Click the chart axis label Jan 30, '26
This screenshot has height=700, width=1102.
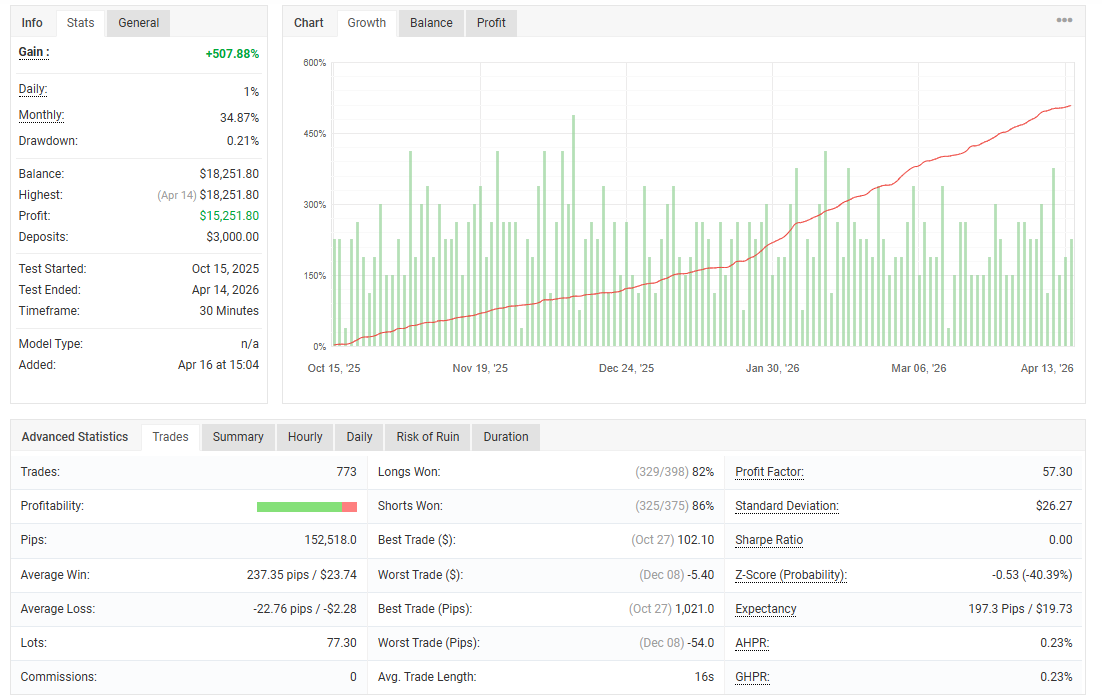pyautogui.click(x=772, y=368)
